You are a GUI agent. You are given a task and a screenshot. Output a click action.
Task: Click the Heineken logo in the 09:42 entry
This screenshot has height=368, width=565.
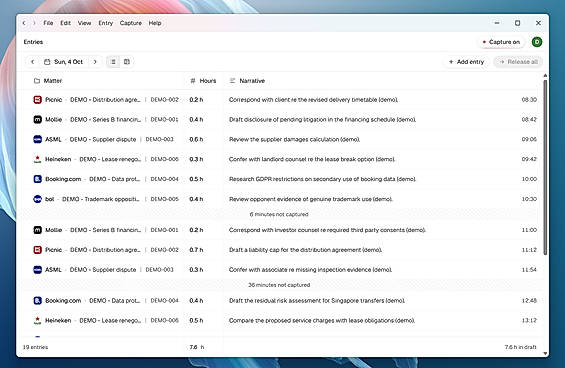point(37,159)
